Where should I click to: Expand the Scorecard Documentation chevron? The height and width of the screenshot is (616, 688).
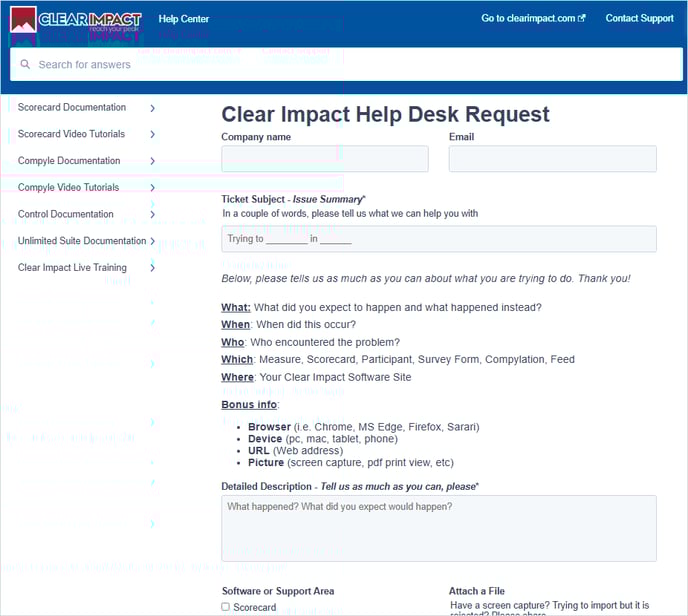tap(152, 108)
